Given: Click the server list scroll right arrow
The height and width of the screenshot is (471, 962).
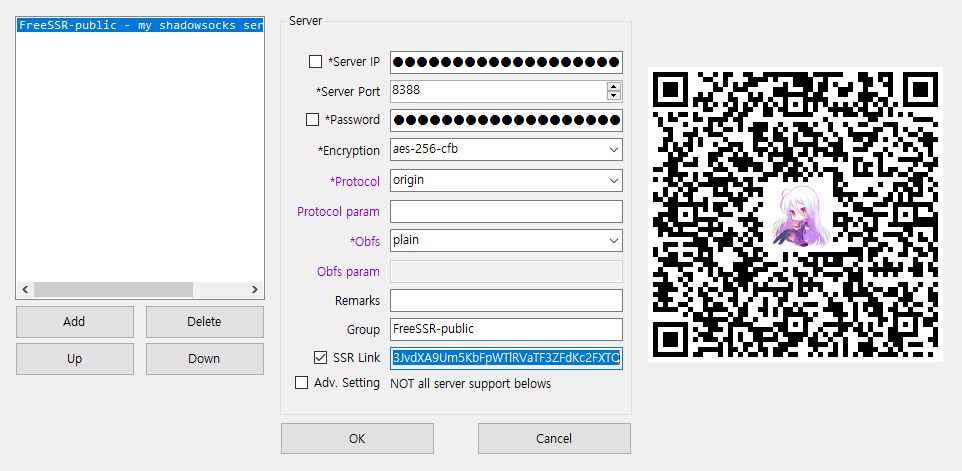Looking at the screenshot, I should (x=255, y=289).
